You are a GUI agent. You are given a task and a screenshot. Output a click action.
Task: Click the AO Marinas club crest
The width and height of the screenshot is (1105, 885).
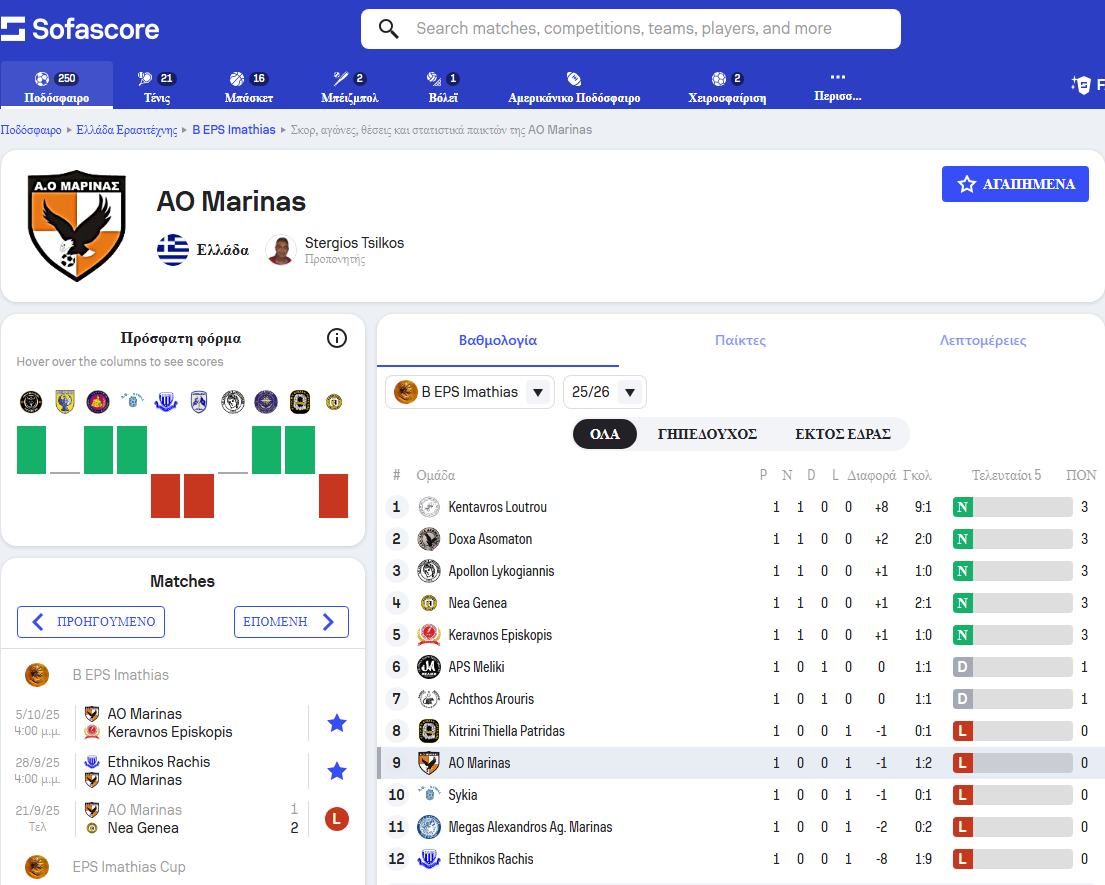pos(77,225)
